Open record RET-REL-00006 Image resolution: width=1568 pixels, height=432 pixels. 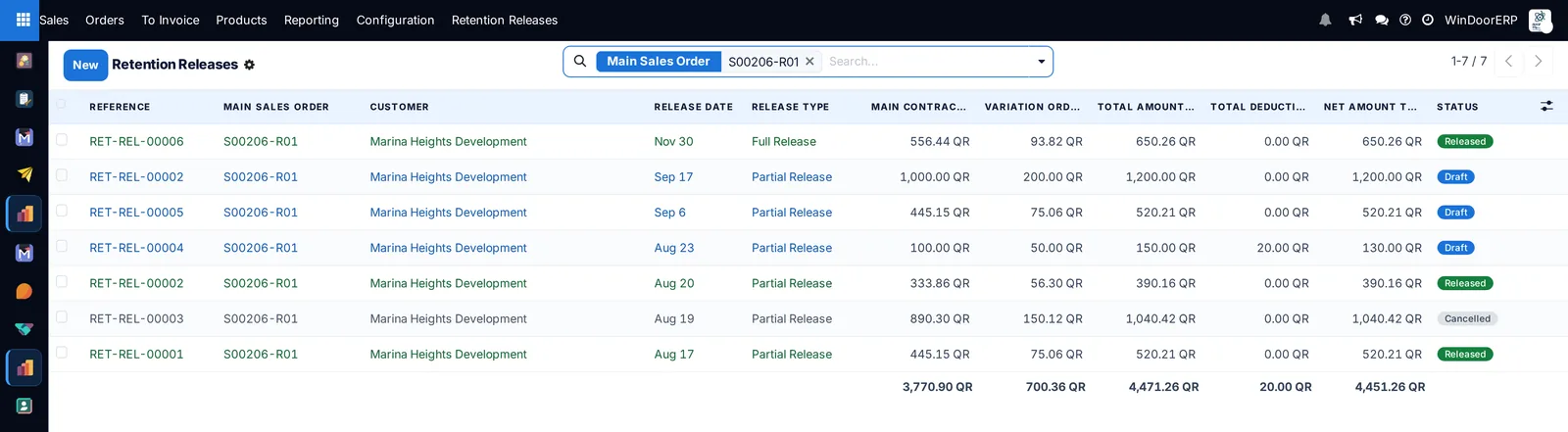tap(136, 141)
